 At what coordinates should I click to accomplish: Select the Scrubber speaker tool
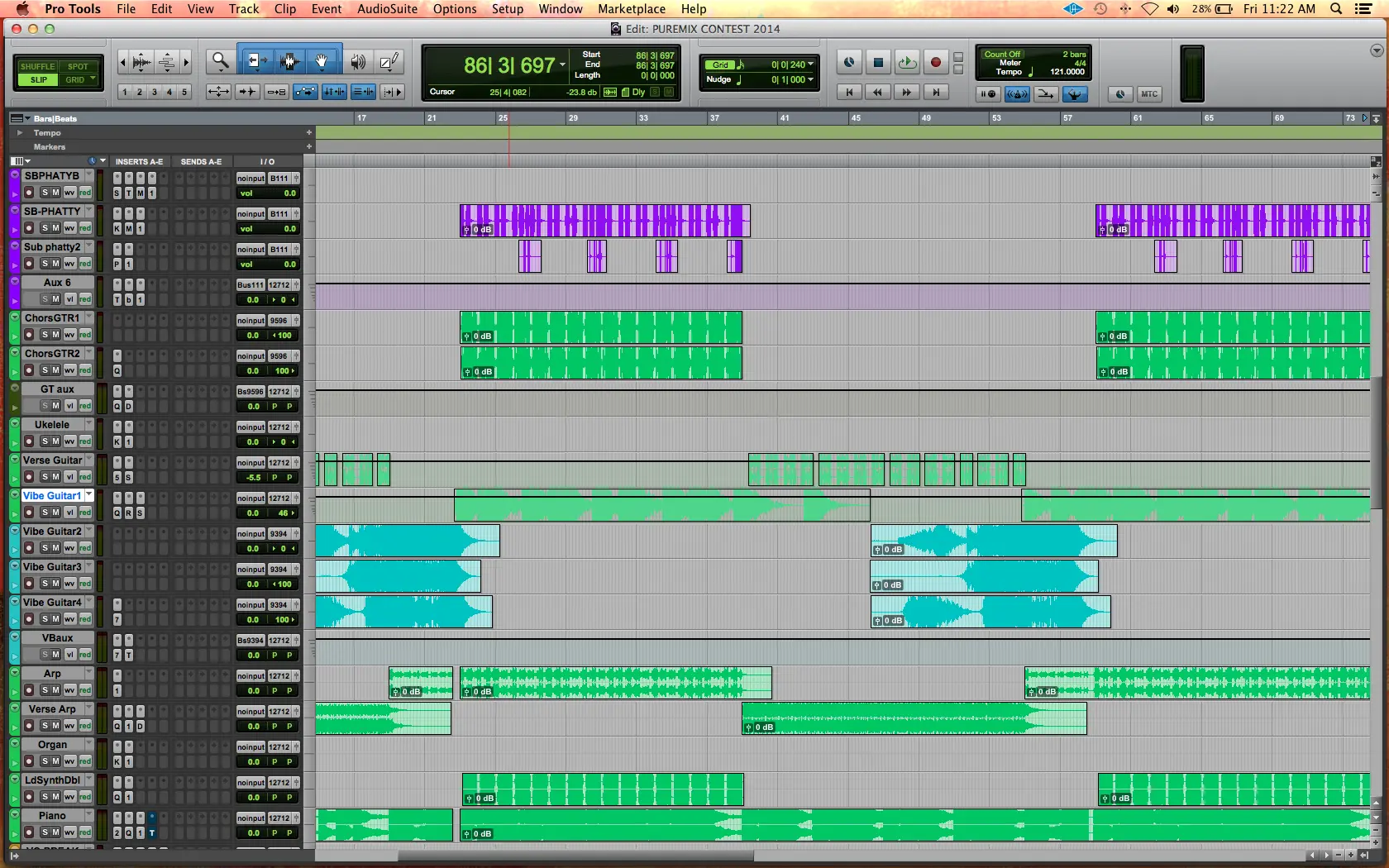pyautogui.click(x=357, y=61)
